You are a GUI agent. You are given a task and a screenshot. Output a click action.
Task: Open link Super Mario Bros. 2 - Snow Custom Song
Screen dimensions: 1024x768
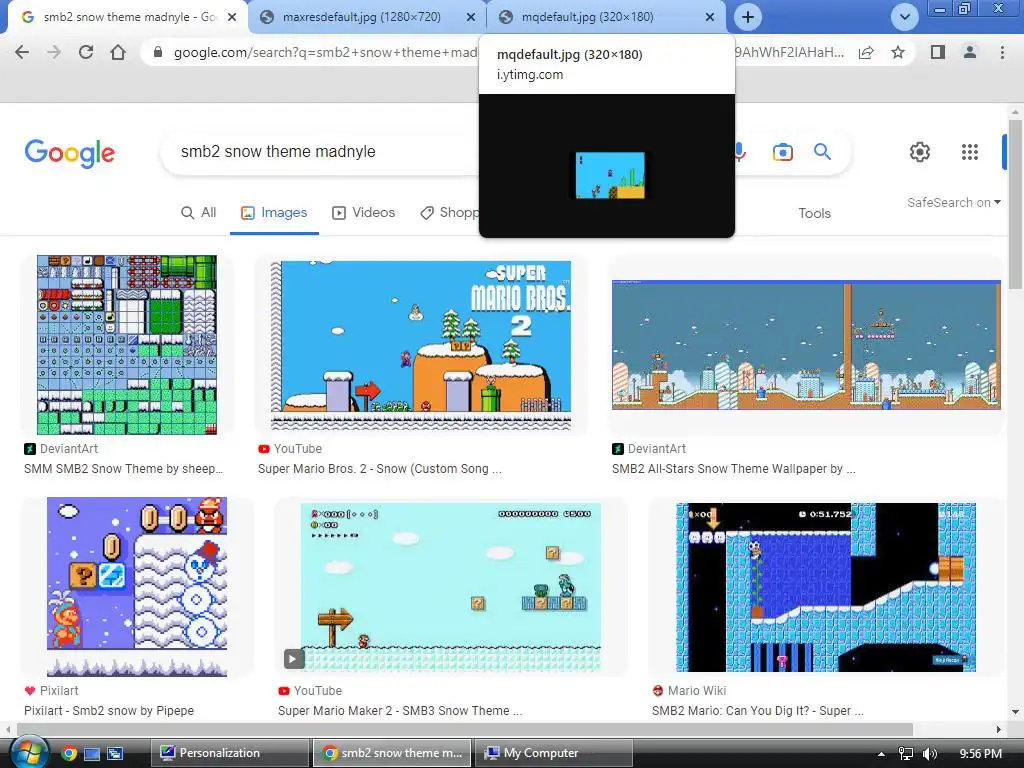tap(379, 469)
